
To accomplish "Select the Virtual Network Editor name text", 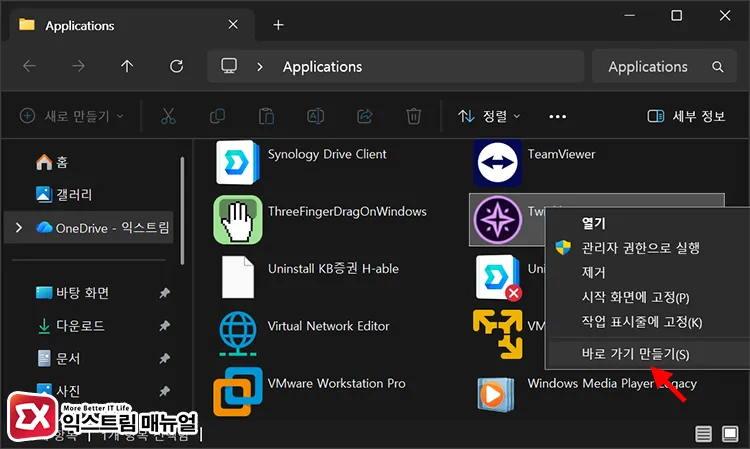I will pyautogui.click(x=329, y=326).
